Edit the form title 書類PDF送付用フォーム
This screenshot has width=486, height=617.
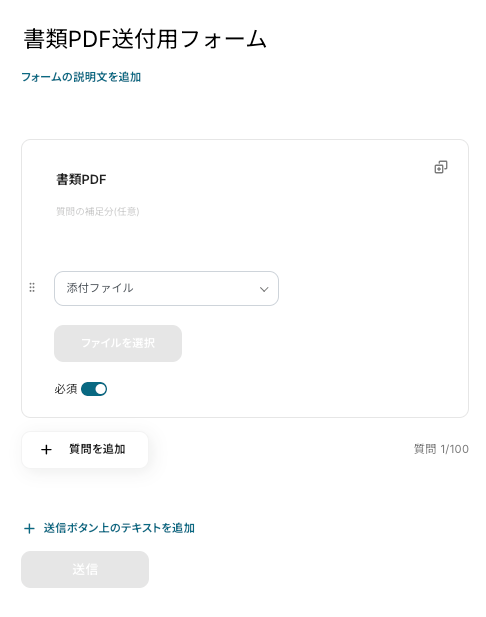pos(145,39)
